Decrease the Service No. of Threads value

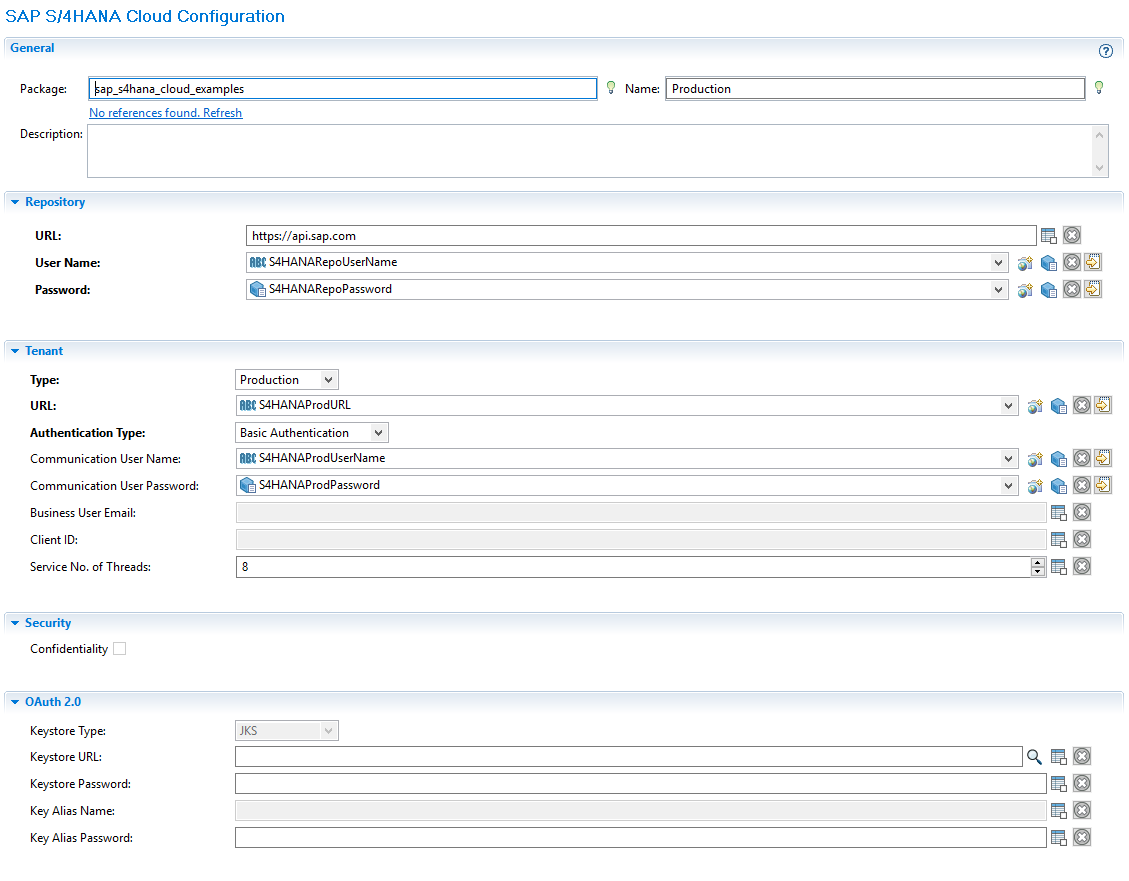(1038, 572)
